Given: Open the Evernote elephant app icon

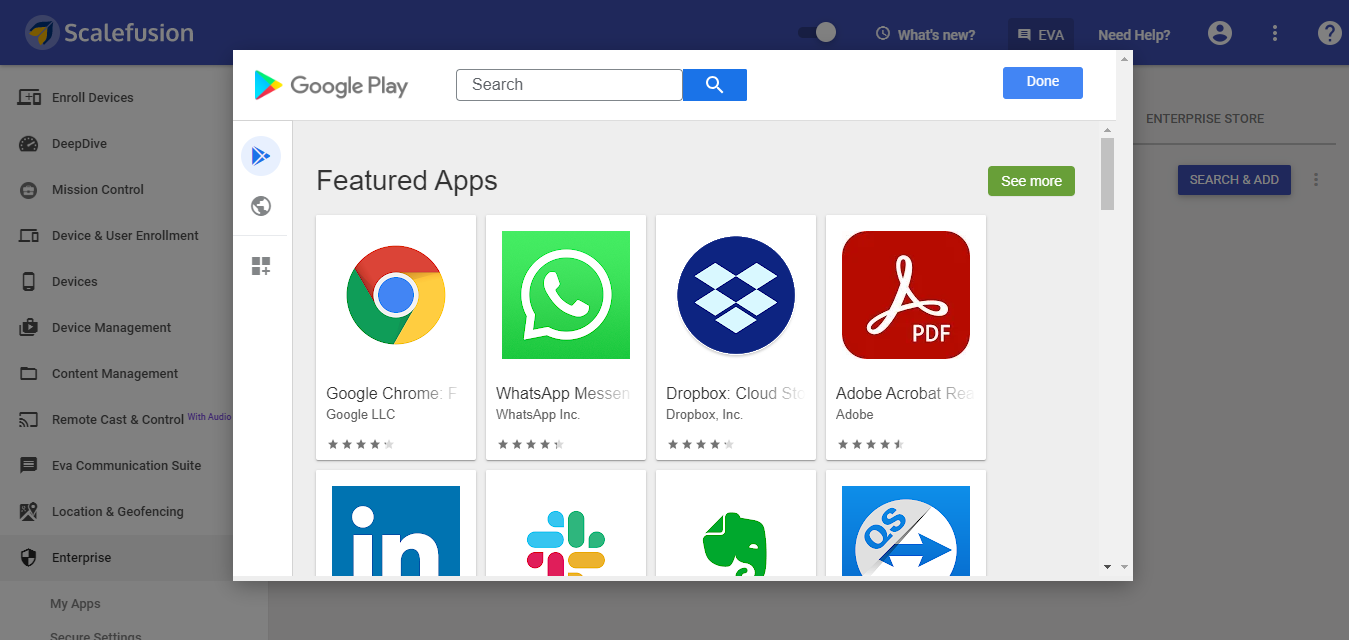Looking at the screenshot, I should (x=736, y=545).
